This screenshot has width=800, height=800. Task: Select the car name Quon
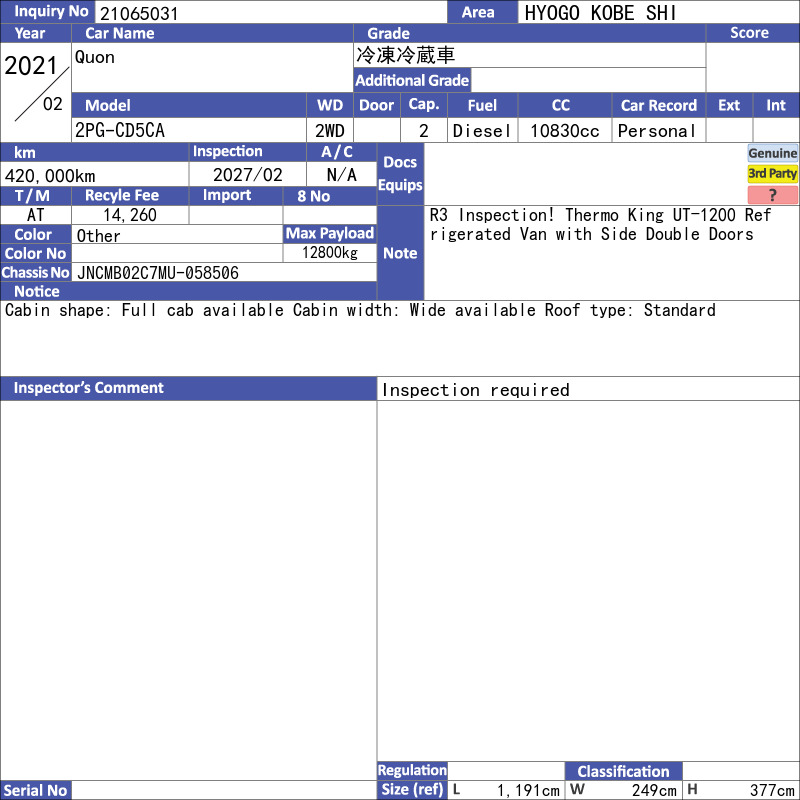click(94, 57)
